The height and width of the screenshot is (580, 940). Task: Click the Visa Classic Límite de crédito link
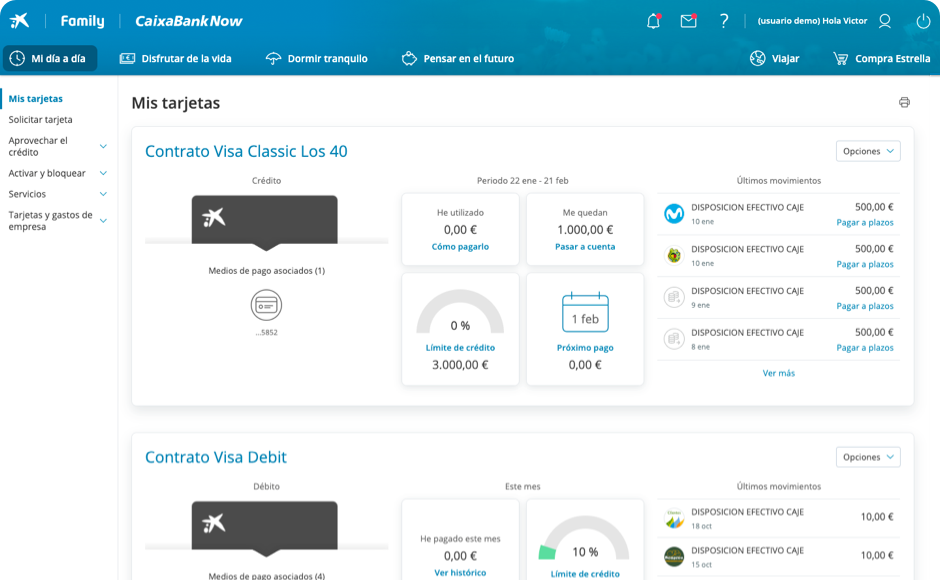460,348
